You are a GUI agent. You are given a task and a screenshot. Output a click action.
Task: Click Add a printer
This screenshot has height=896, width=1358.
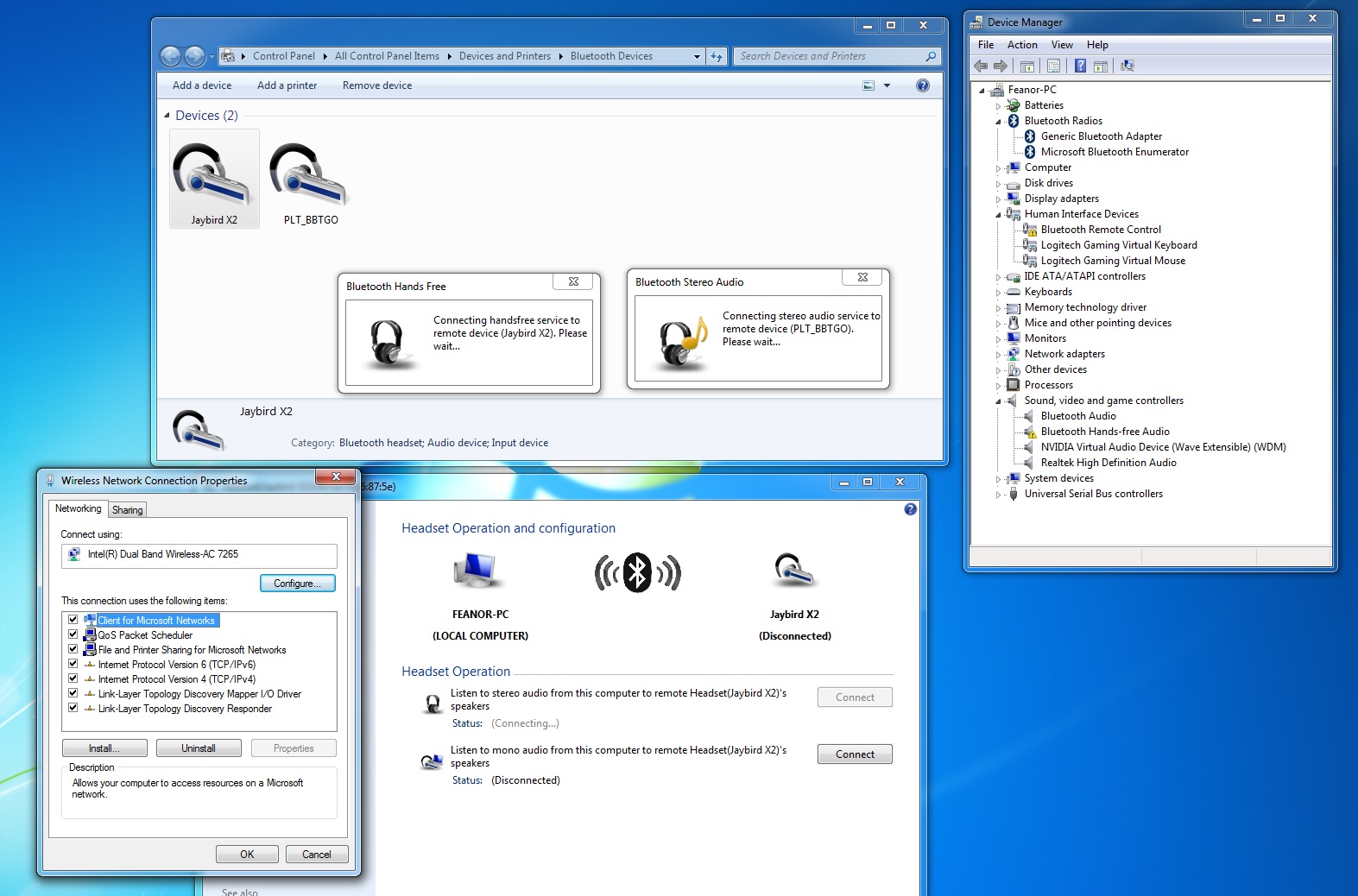click(x=287, y=85)
